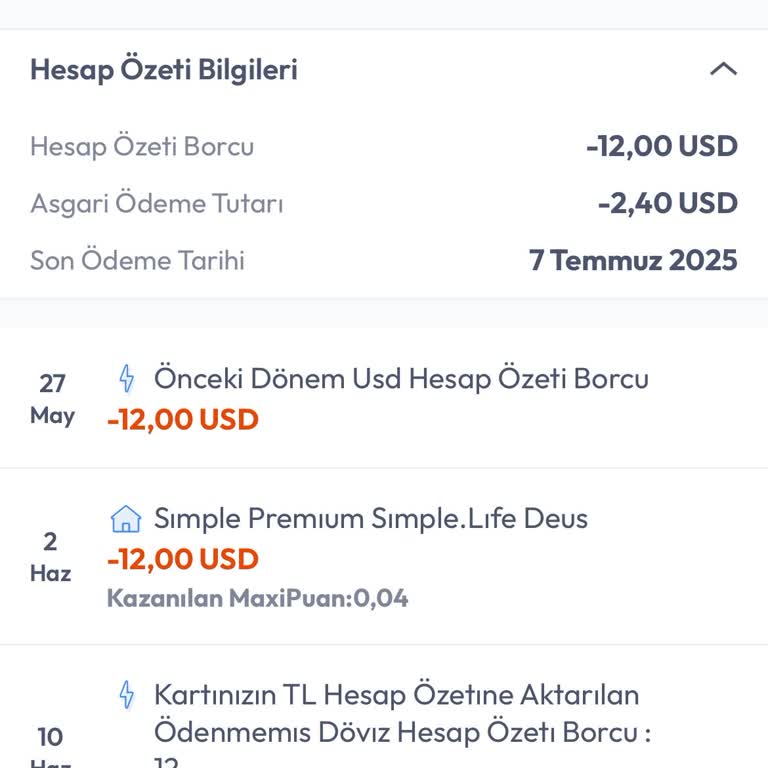Click the 7 Temmuz 2025 due date
768x768 pixels.
633,261
